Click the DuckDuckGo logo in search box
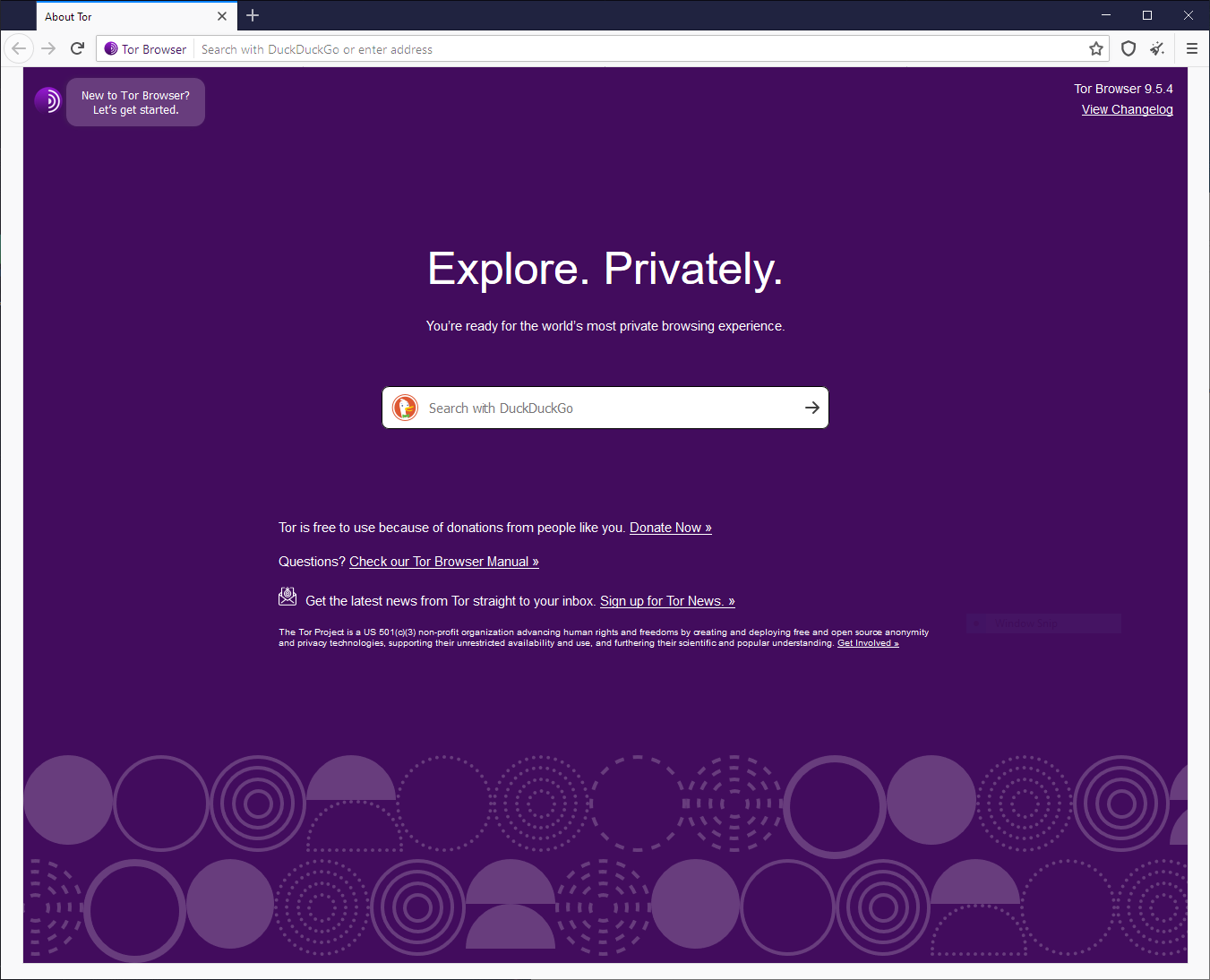This screenshot has height=980, width=1210. pos(406,408)
